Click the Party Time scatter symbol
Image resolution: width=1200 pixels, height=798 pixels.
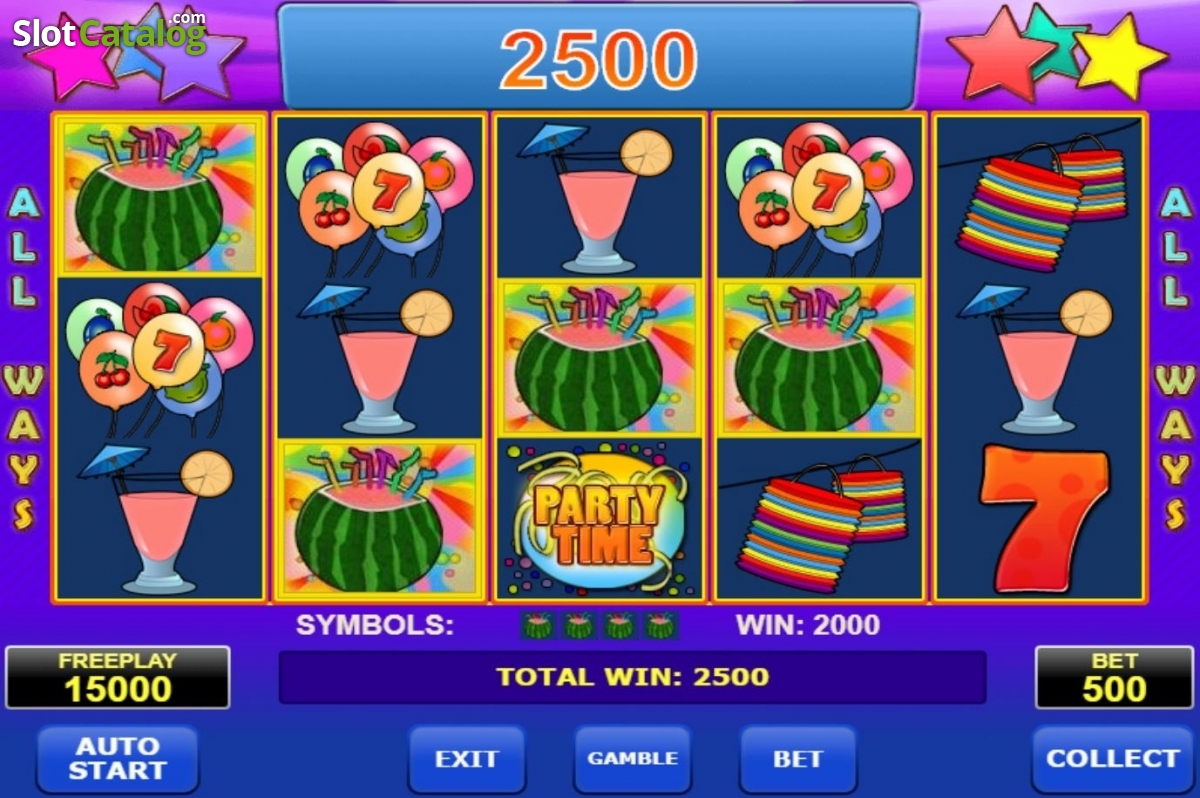(599, 518)
